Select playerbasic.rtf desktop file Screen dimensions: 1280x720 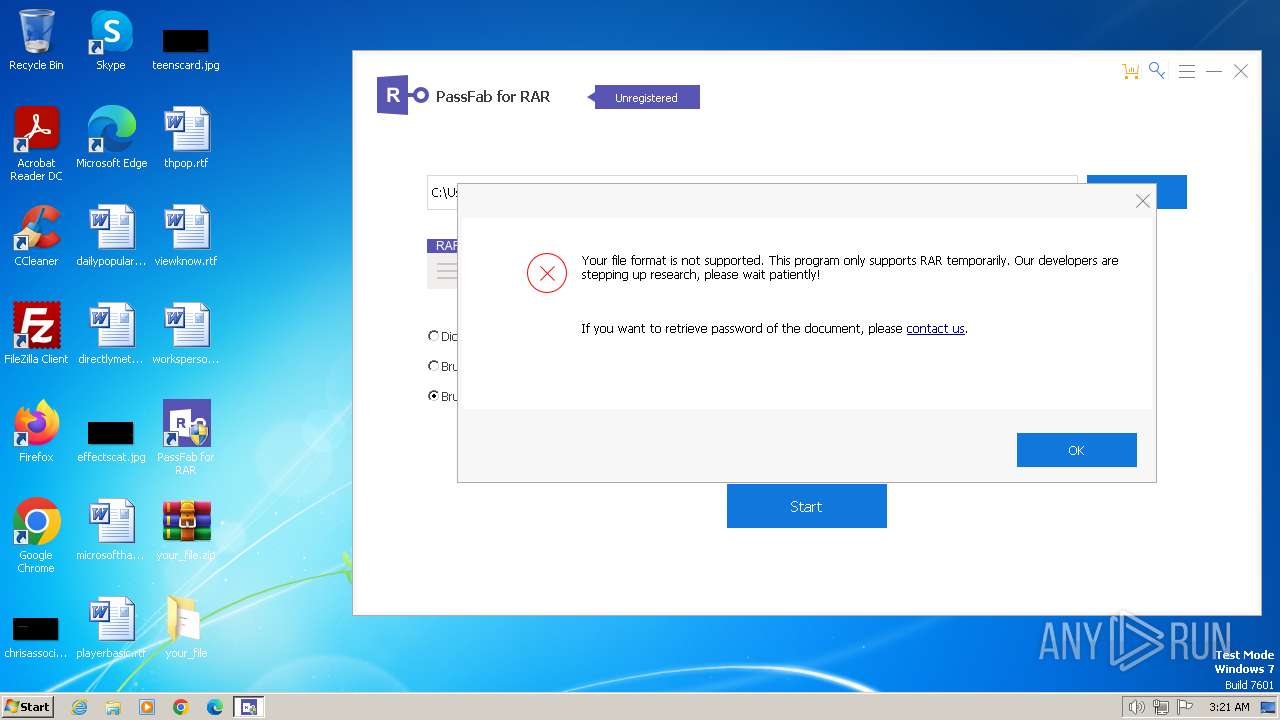(111, 628)
